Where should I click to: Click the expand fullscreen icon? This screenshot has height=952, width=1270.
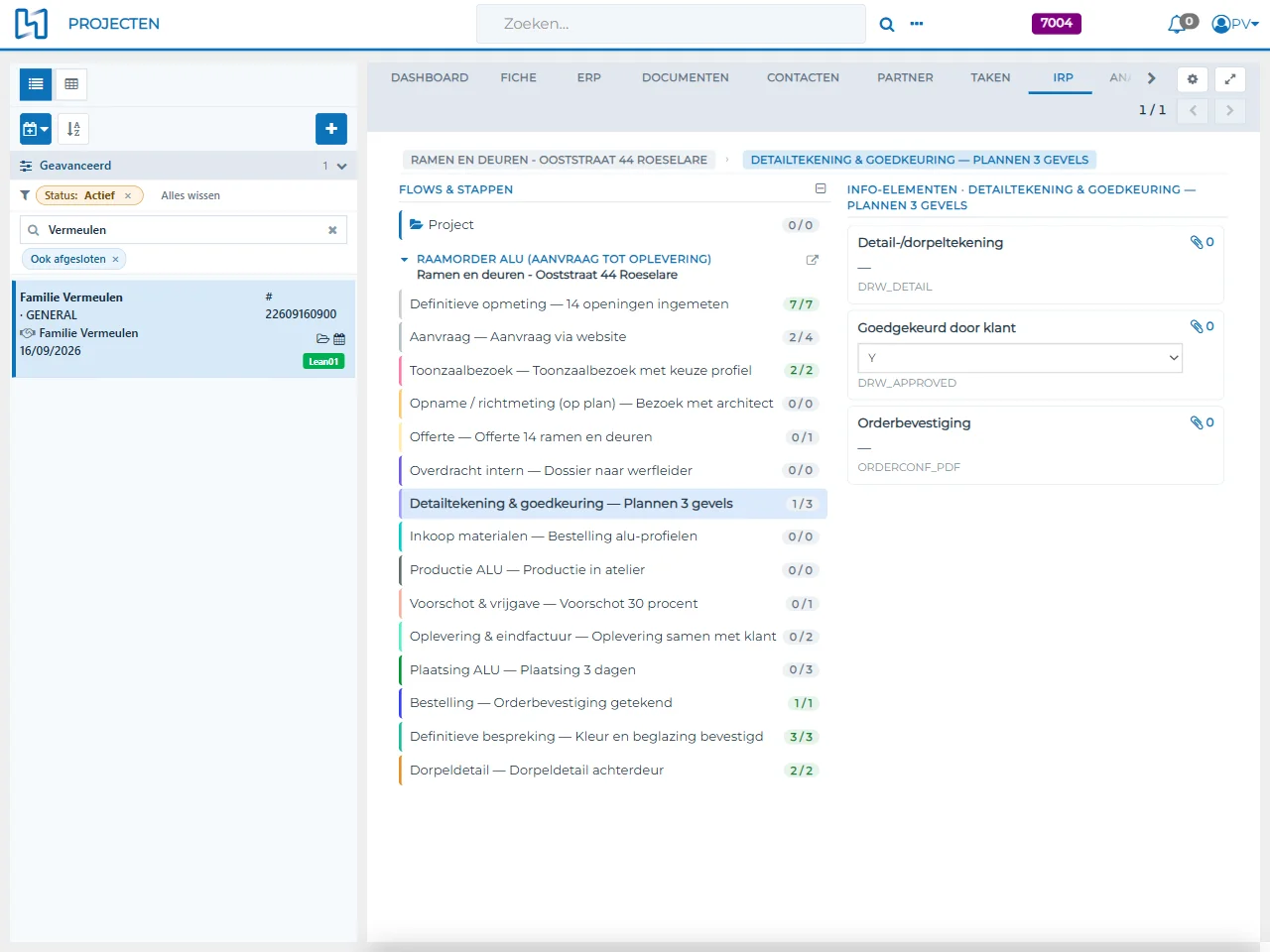pyautogui.click(x=1230, y=79)
